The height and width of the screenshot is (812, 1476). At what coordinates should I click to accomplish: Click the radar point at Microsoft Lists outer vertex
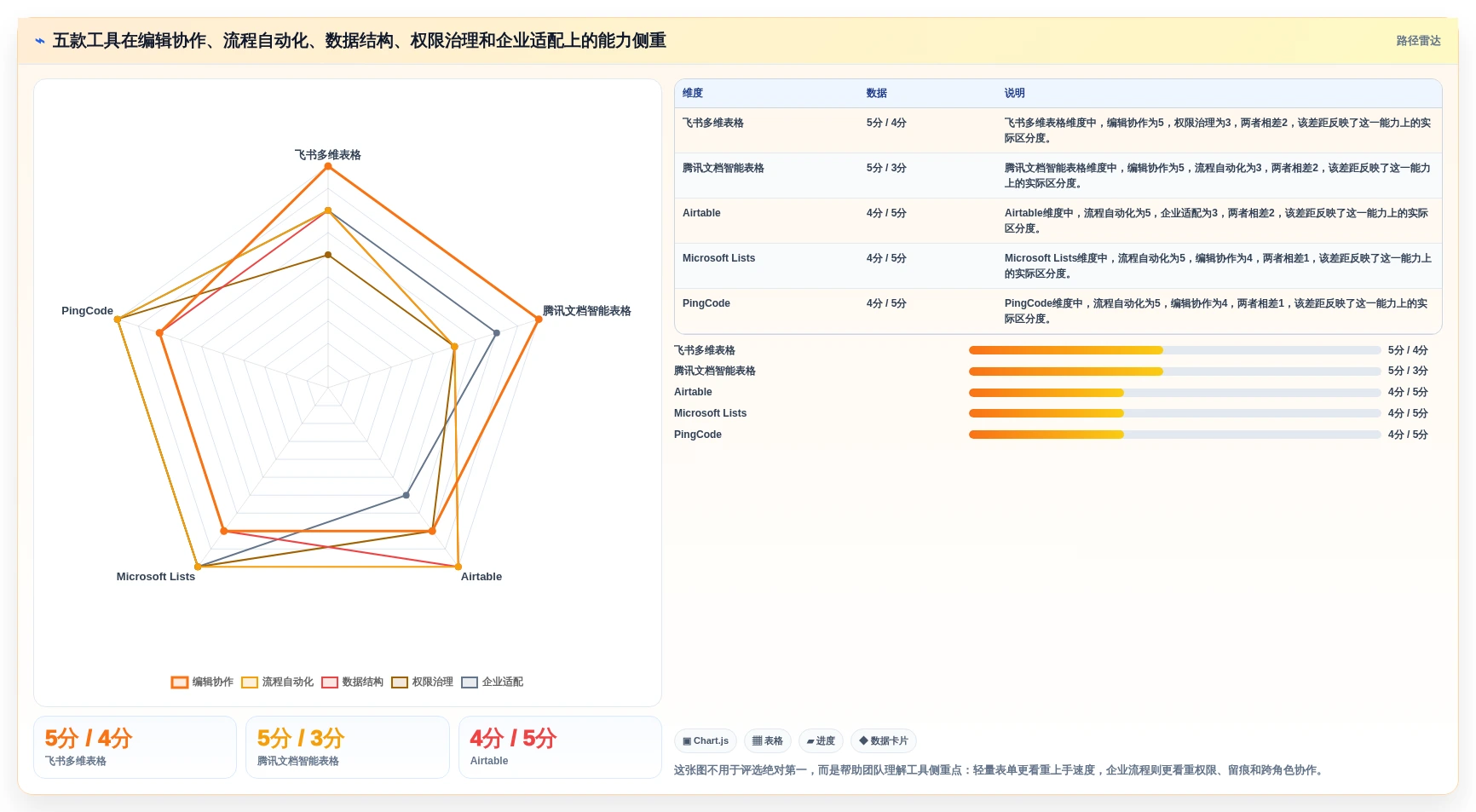198,567
